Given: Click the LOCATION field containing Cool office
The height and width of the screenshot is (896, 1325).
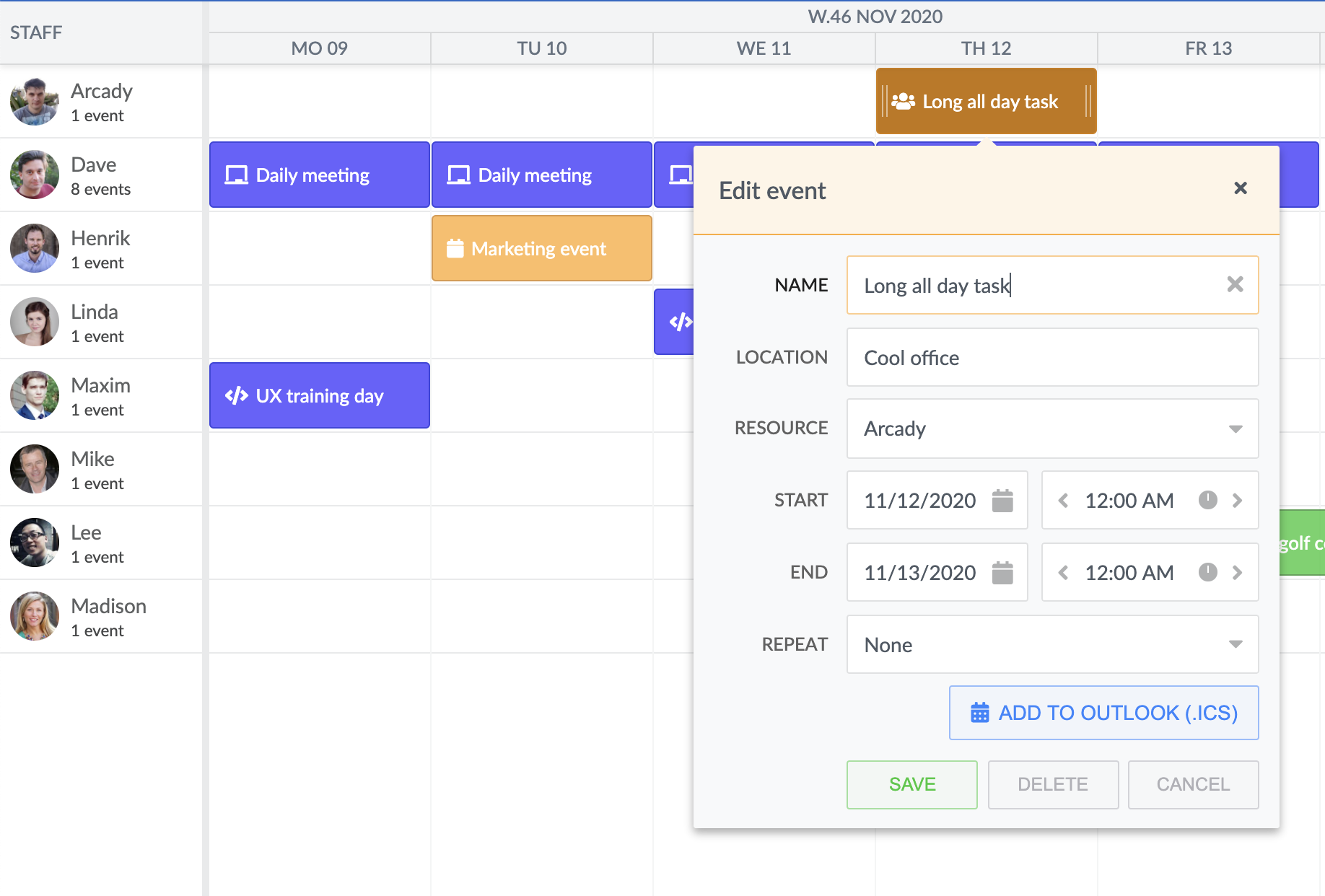Looking at the screenshot, I should pos(1051,358).
